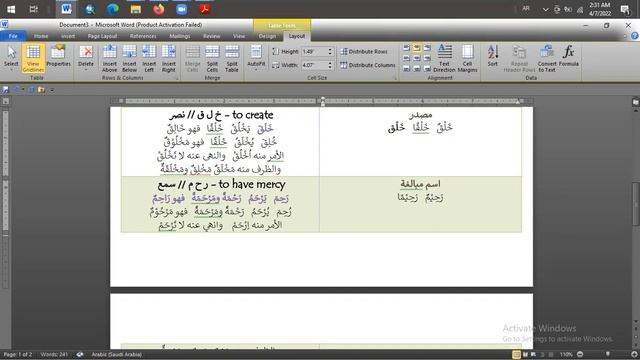Viewport: 640px width, 360px height.
Task: Open Rows & Columns dialog launcher
Action: coord(177,78)
